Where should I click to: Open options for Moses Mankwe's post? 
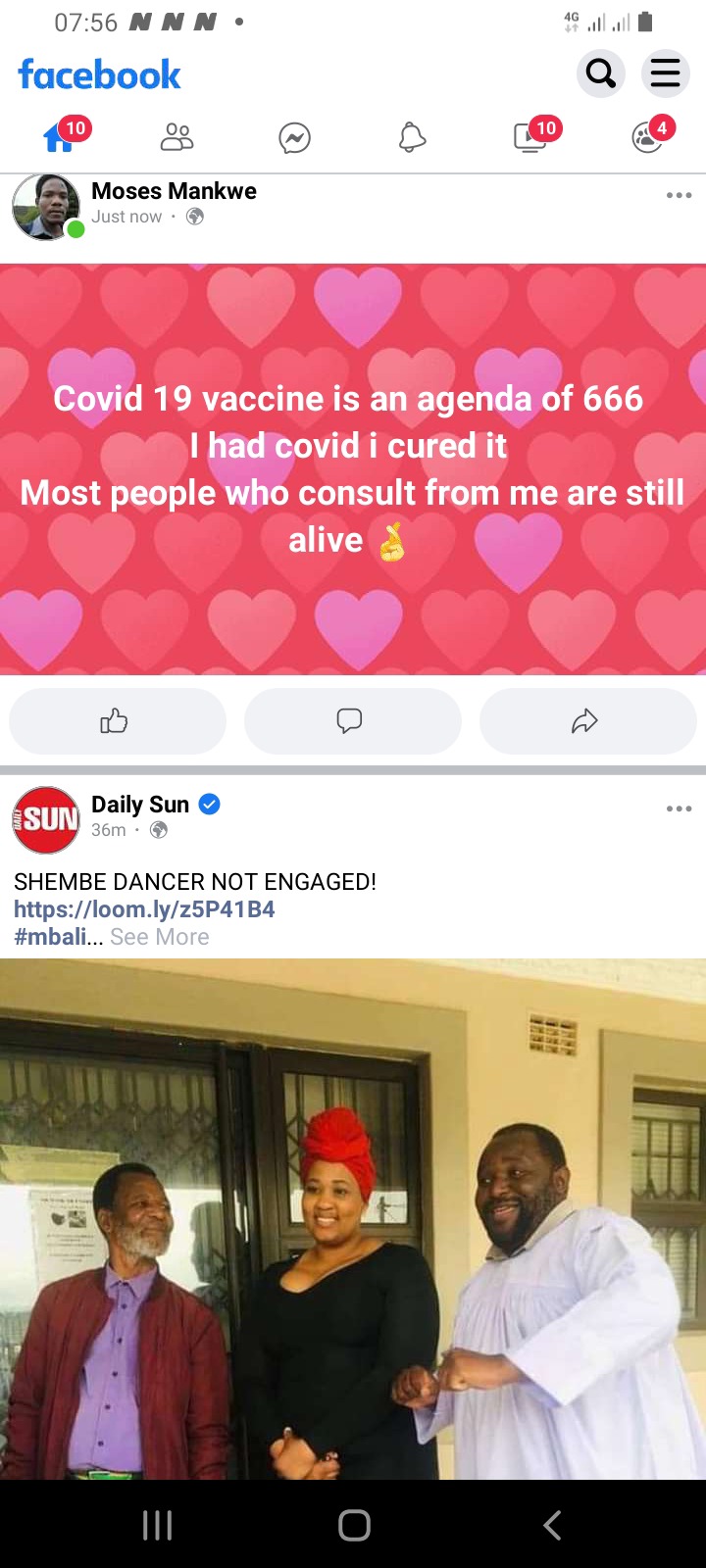tap(679, 195)
